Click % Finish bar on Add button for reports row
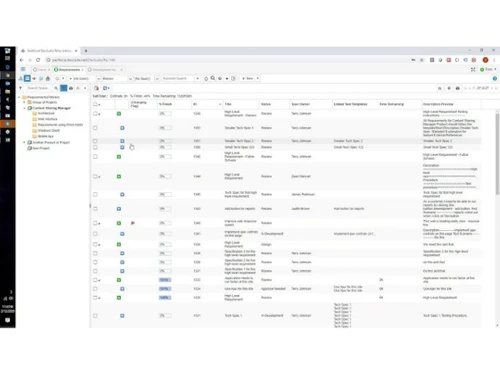This screenshot has height=375, width=500. [165, 209]
